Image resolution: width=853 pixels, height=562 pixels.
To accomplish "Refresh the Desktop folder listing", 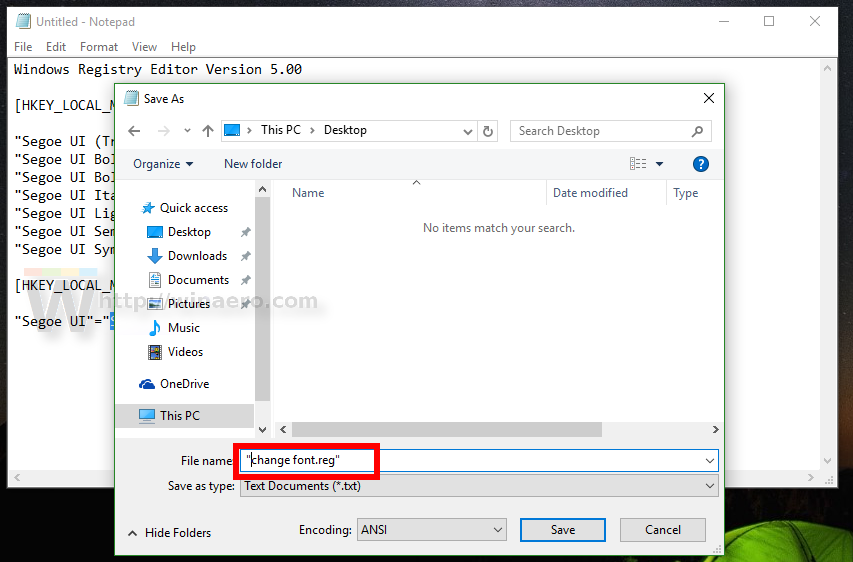I will (x=488, y=131).
